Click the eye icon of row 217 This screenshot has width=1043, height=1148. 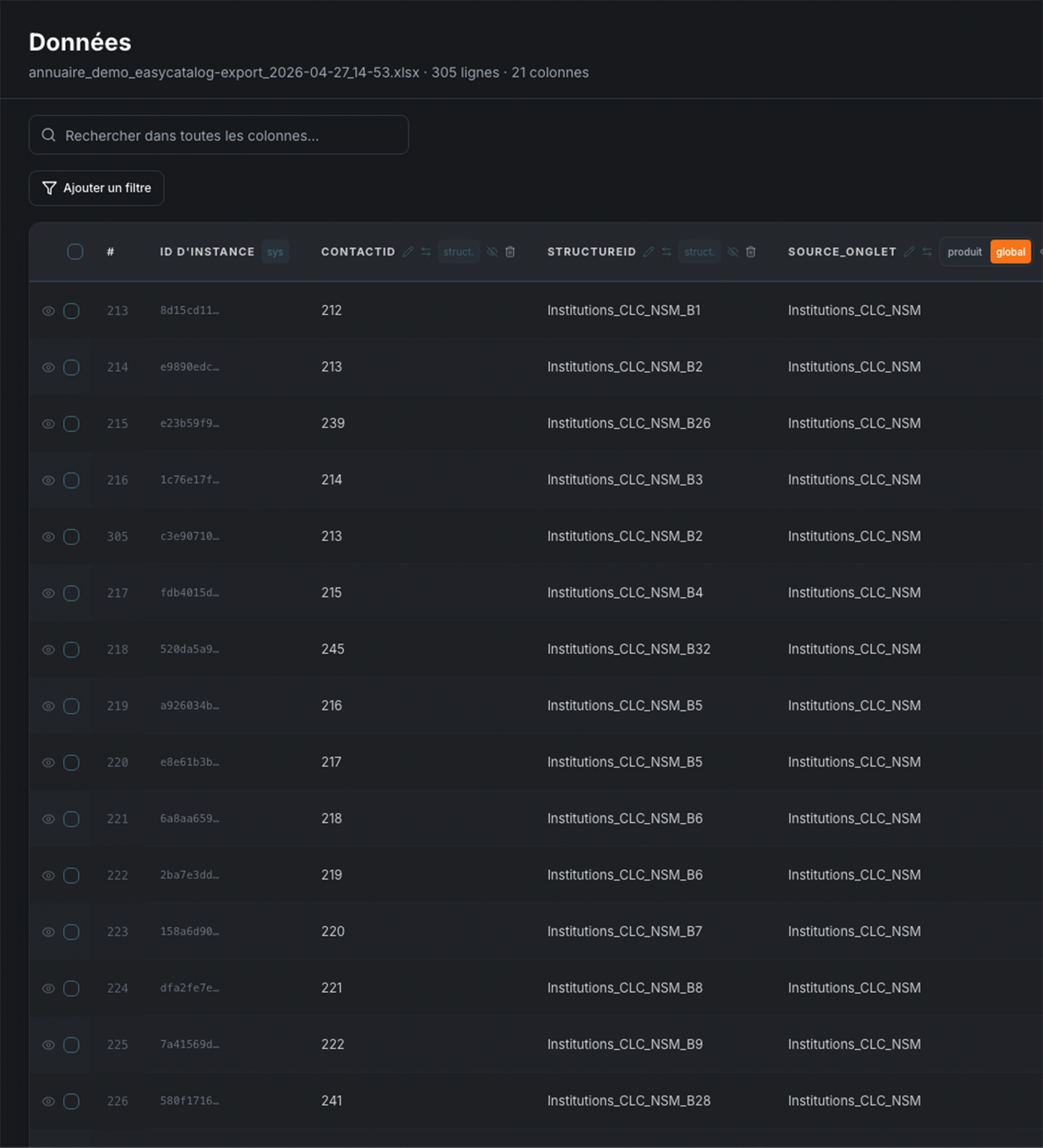tap(48, 593)
